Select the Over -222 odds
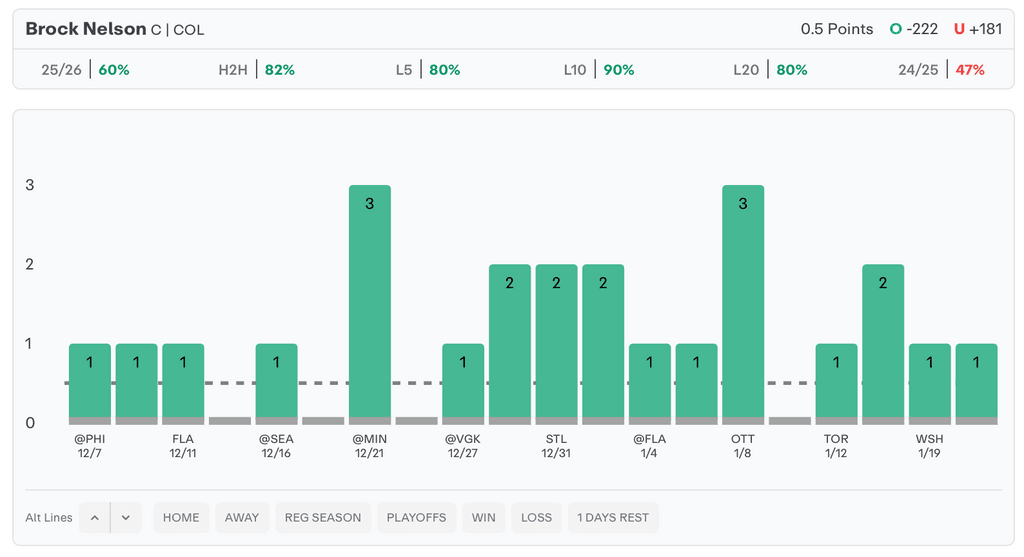 (914, 29)
